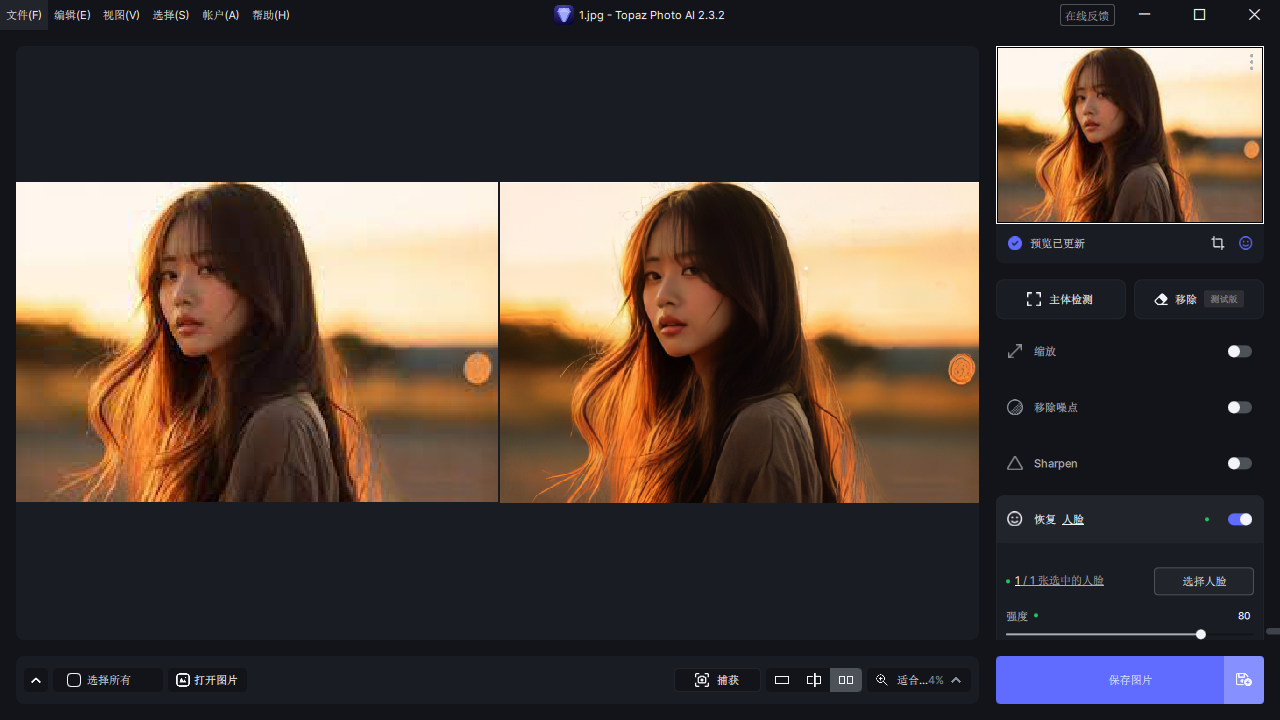Click the 预览已更新 check mark icon
Image resolution: width=1280 pixels, height=720 pixels.
[x=1015, y=243]
